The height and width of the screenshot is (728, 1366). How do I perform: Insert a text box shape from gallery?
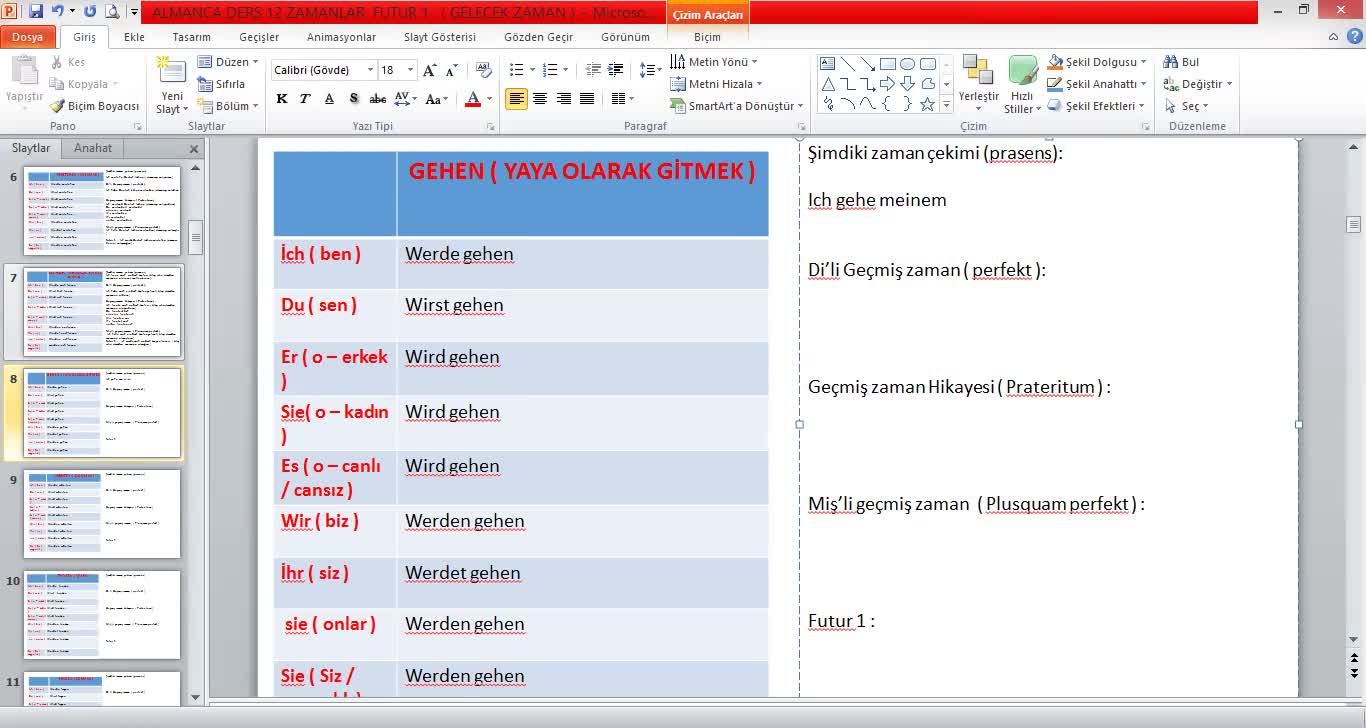click(x=828, y=64)
